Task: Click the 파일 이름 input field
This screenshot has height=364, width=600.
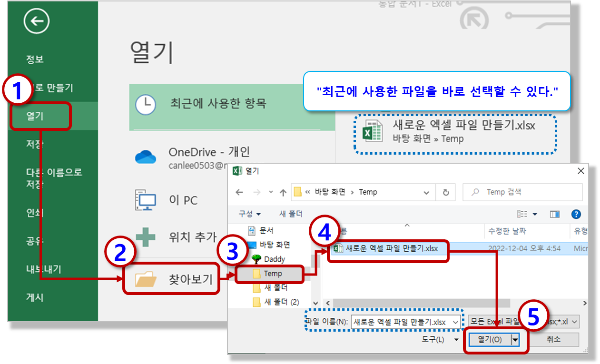Action: pos(401,322)
